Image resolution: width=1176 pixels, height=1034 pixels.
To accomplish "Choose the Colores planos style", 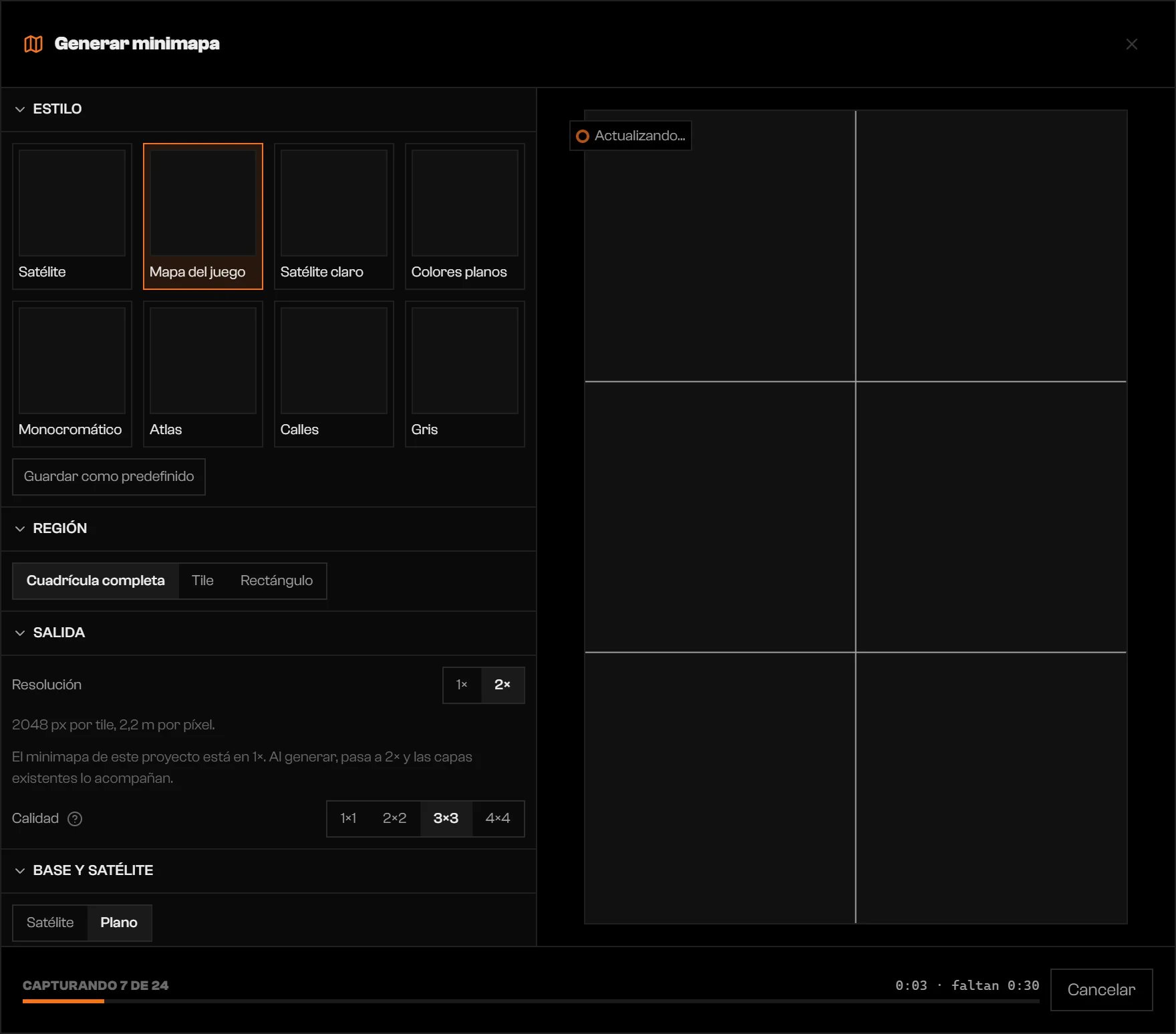I will point(465,216).
